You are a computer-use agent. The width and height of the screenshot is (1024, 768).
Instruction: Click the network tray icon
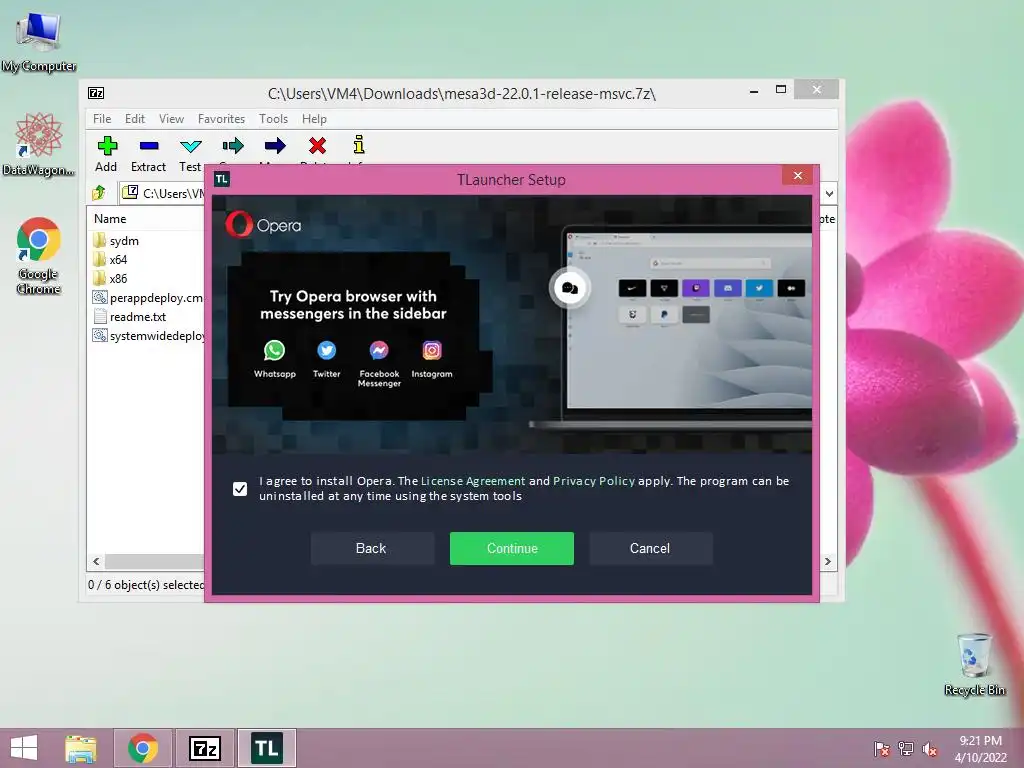tap(906, 748)
